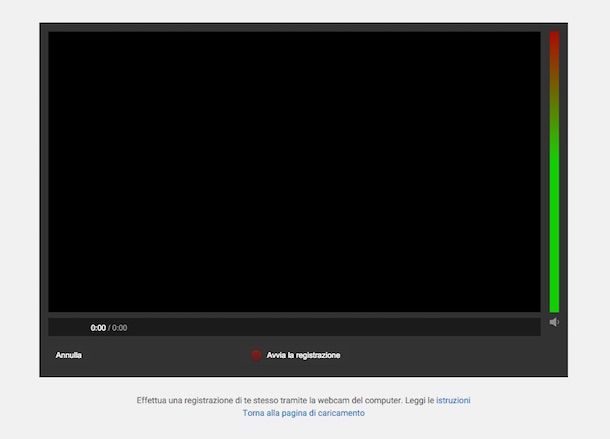Click Avvia la registrazione label
Screen dimensions: 610x439
(x=303, y=355)
